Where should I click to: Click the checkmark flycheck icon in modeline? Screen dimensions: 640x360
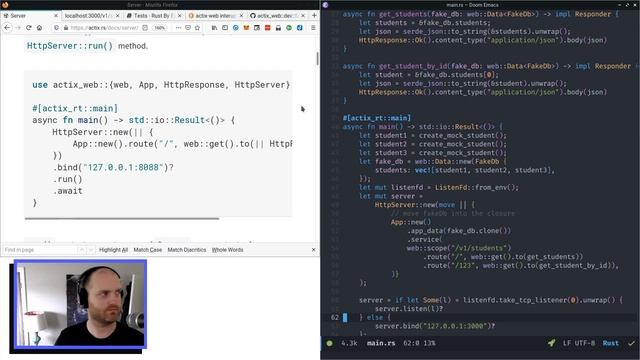[632, 343]
